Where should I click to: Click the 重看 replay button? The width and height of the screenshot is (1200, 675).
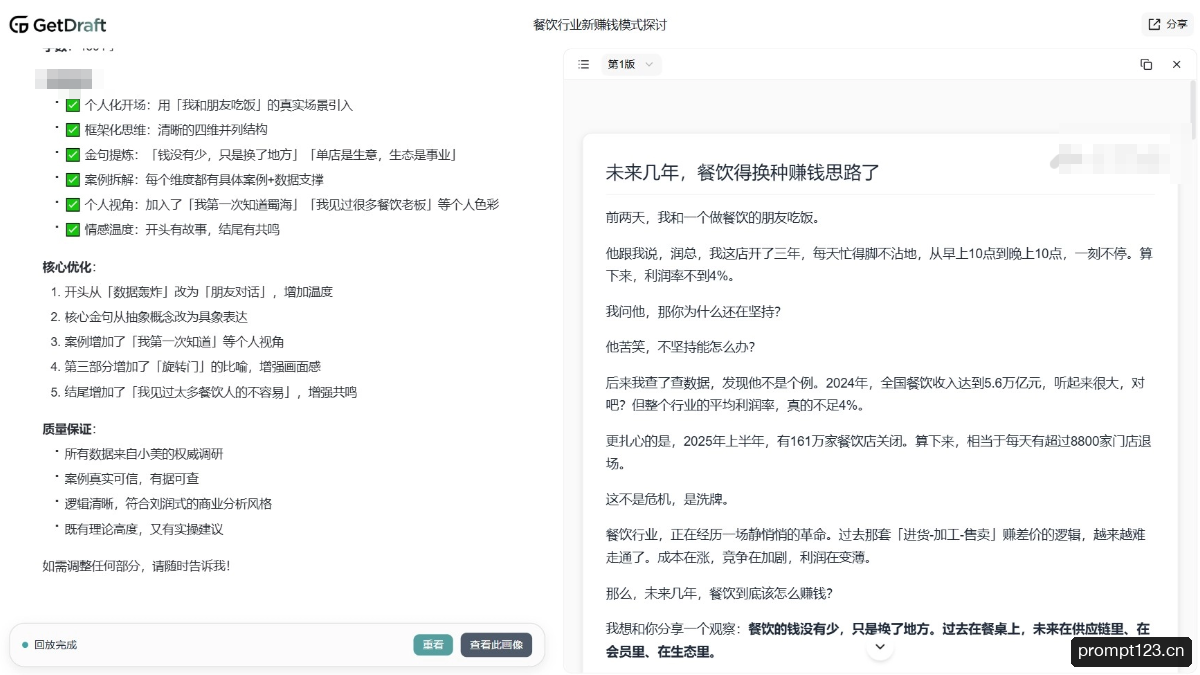[x=433, y=645]
